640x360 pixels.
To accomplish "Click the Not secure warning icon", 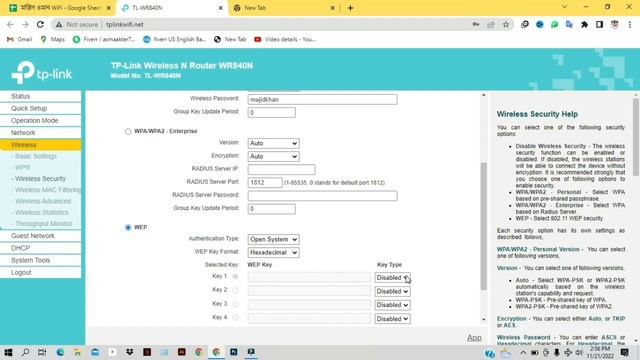I will (59, 24).
